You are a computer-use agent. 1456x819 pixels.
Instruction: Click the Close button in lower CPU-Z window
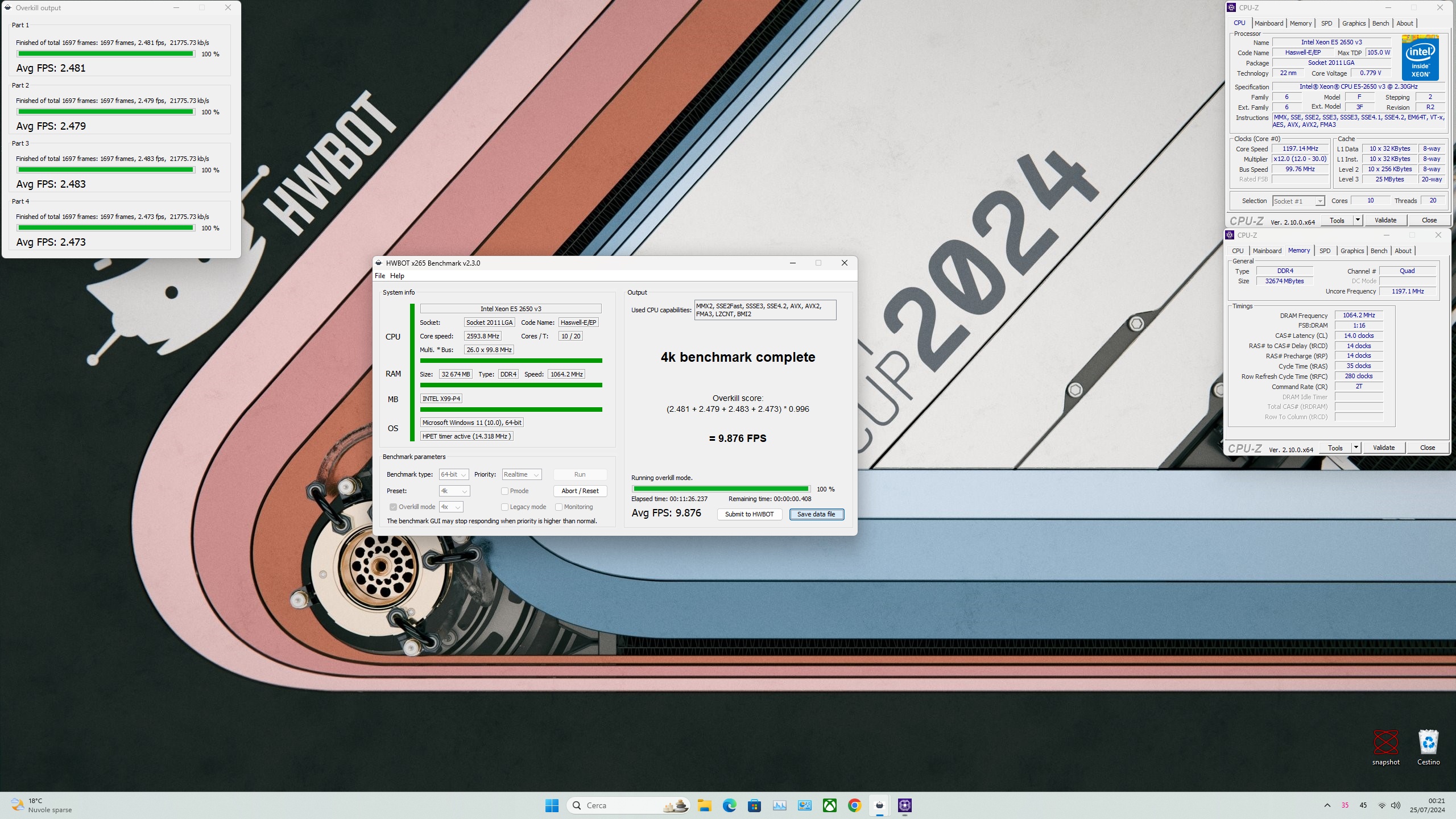click(1428, 448)
